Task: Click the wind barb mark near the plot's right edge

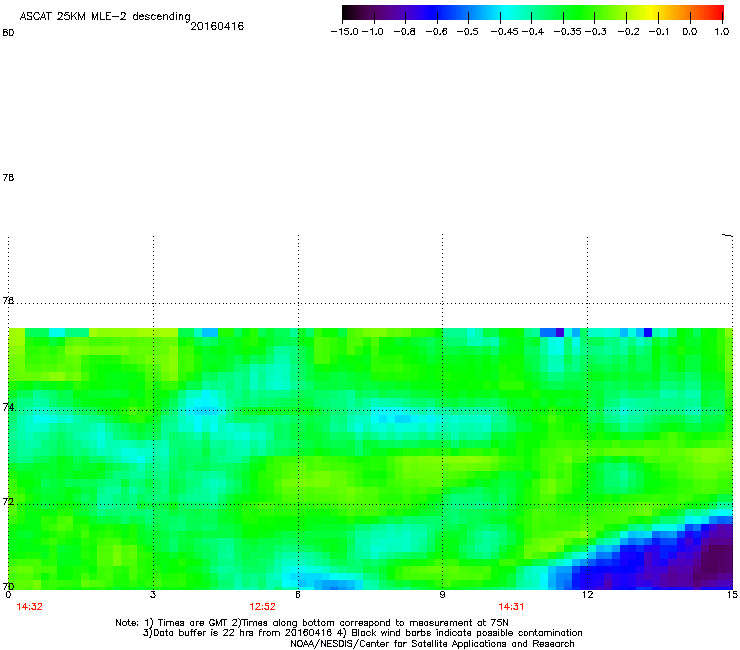Action: (x=727, y=235)
